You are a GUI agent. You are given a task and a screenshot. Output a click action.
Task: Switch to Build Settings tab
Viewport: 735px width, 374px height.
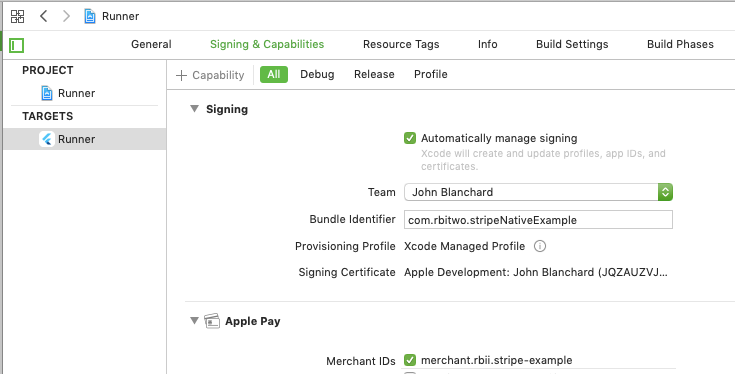coord(572,45)
